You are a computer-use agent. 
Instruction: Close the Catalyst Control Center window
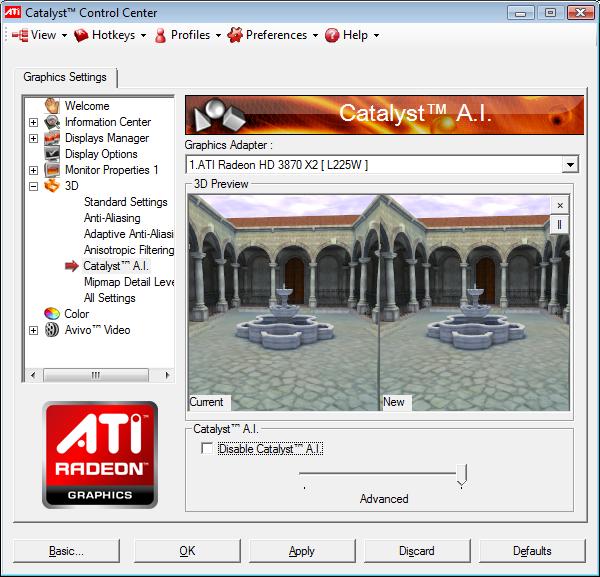(x=580, y=13)
